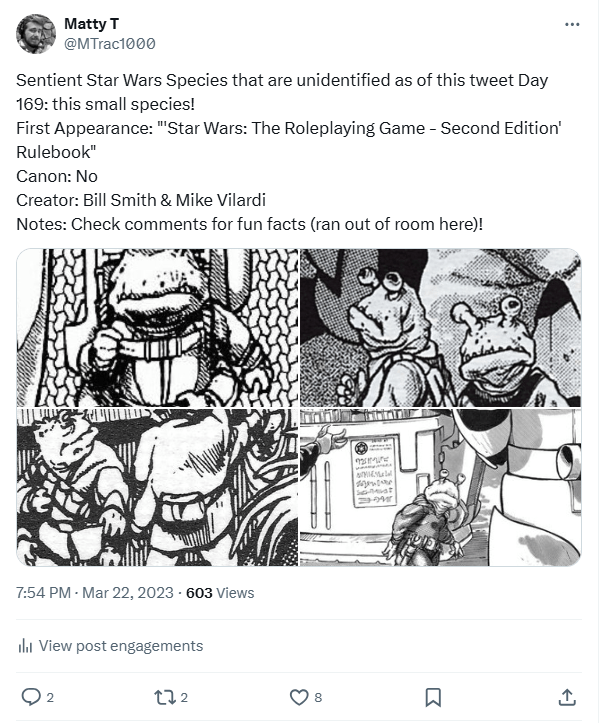The height and width of the screenshot is (723, 603).
Task: Open the bottom-right creature with sign image
Action: [x=441, y=487]
